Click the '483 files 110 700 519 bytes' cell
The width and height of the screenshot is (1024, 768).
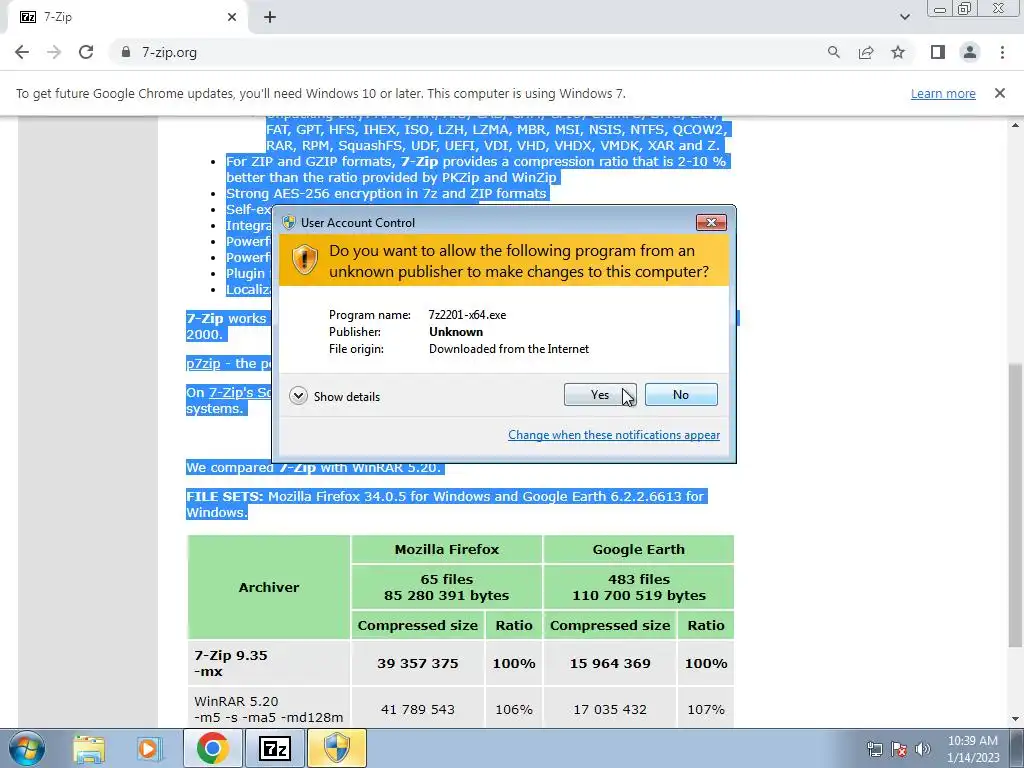pos(639,587)
